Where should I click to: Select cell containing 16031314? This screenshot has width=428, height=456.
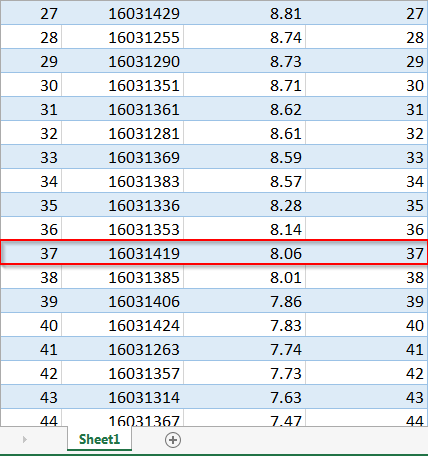[122, 398]
